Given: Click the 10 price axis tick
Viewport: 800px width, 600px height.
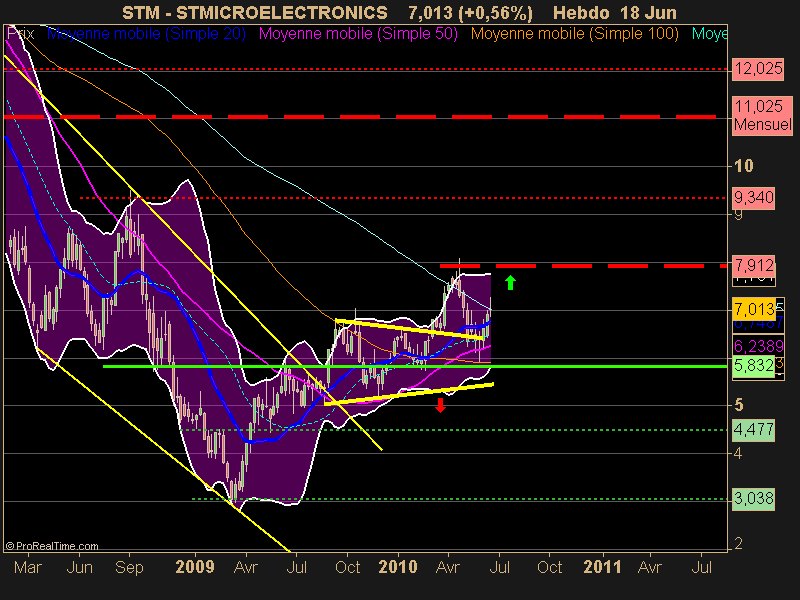Looking at the screenshot, I should pos(743,166).
